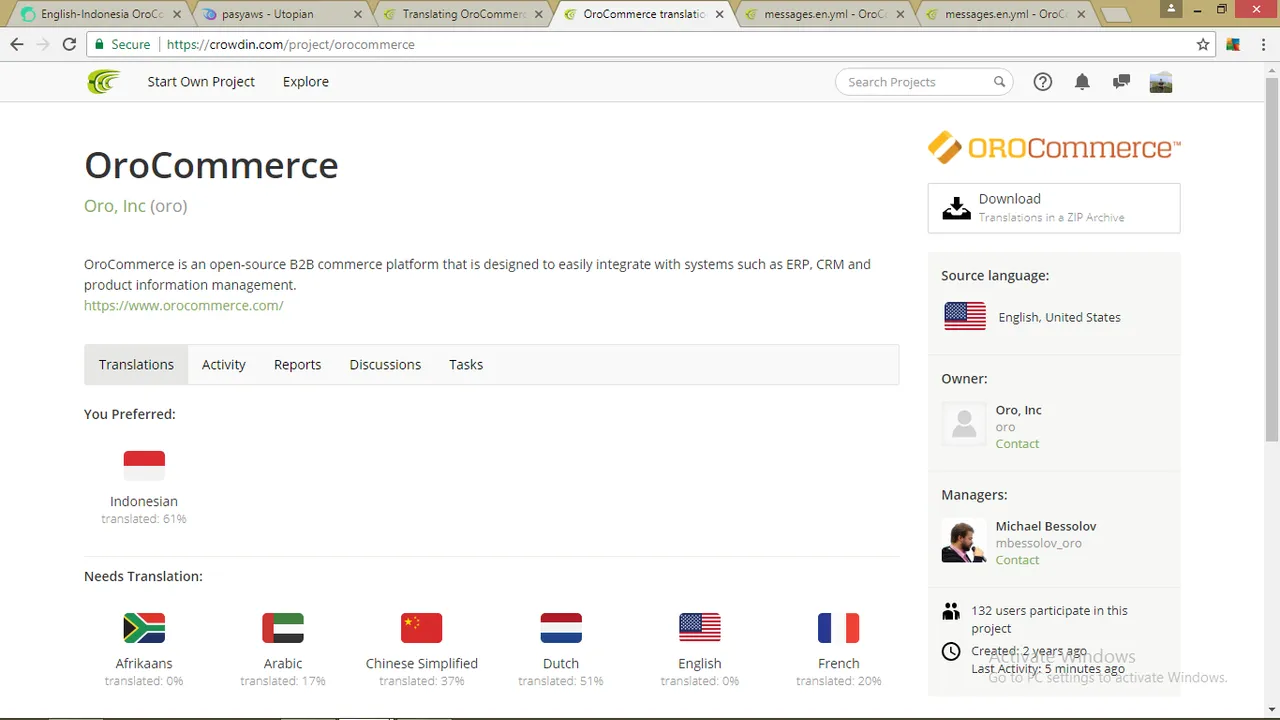Open the Explore menu item
Image resolution: width=1280 pixels, height=720 pixels.
tap(306, 82)
